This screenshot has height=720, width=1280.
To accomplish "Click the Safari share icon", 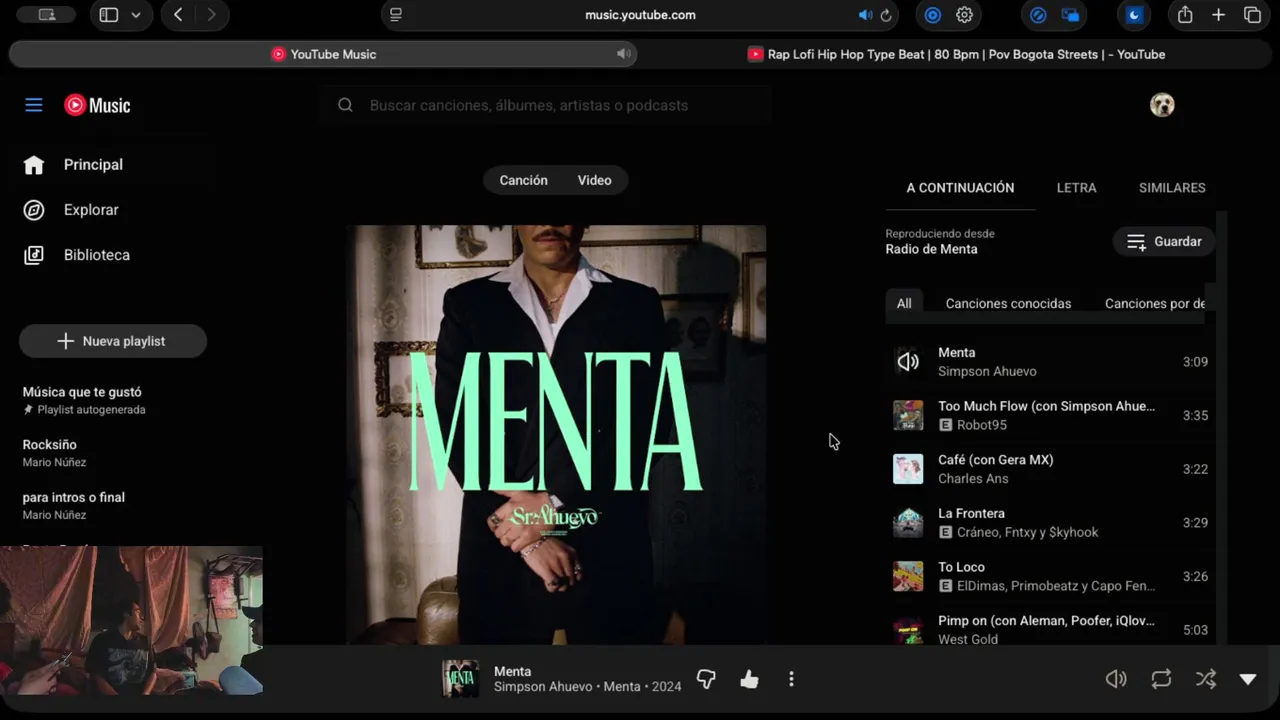I will tap(1185, 15).
